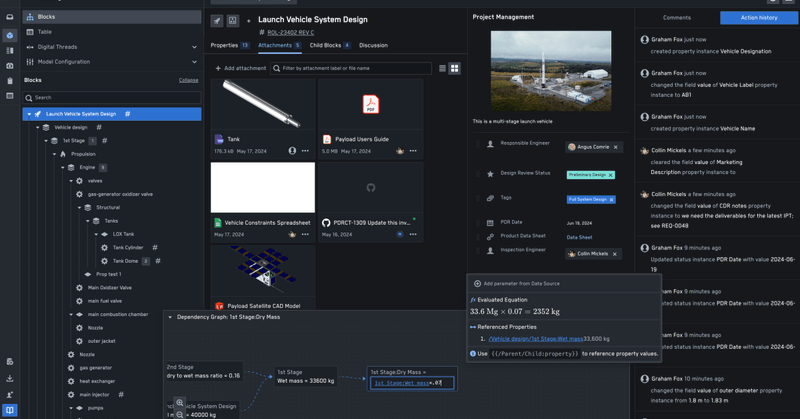Open the inbox icon in the left sidebar
Image resolution: width=800 pixels, height=419 pixels.
click(10, 17)
